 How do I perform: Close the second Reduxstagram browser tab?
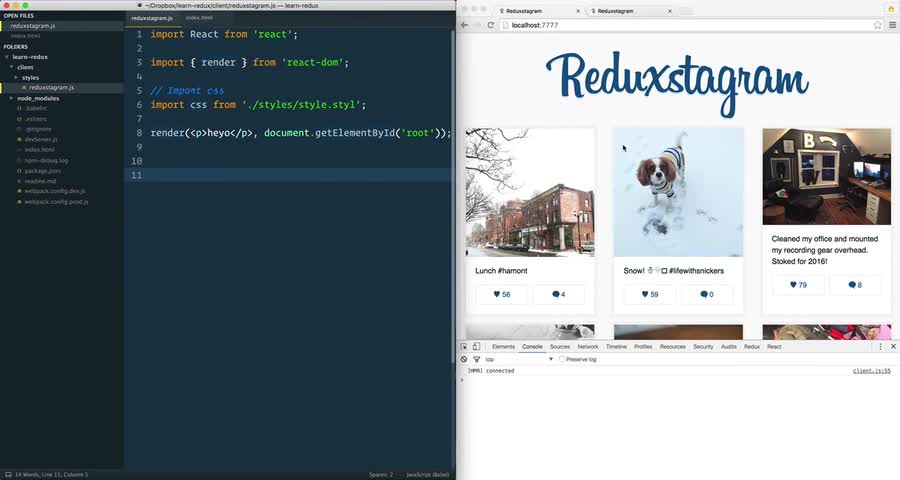(669, 11)
